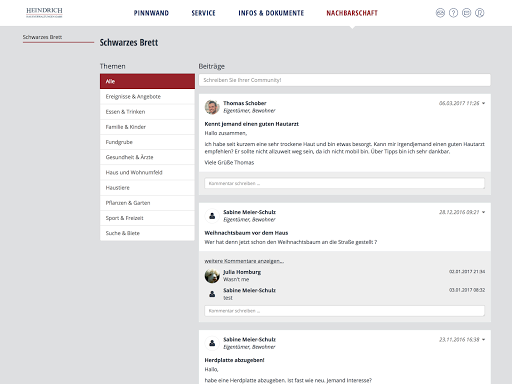Go to the Pinnwand menu

pyautogui.click(x=151, y=13)
